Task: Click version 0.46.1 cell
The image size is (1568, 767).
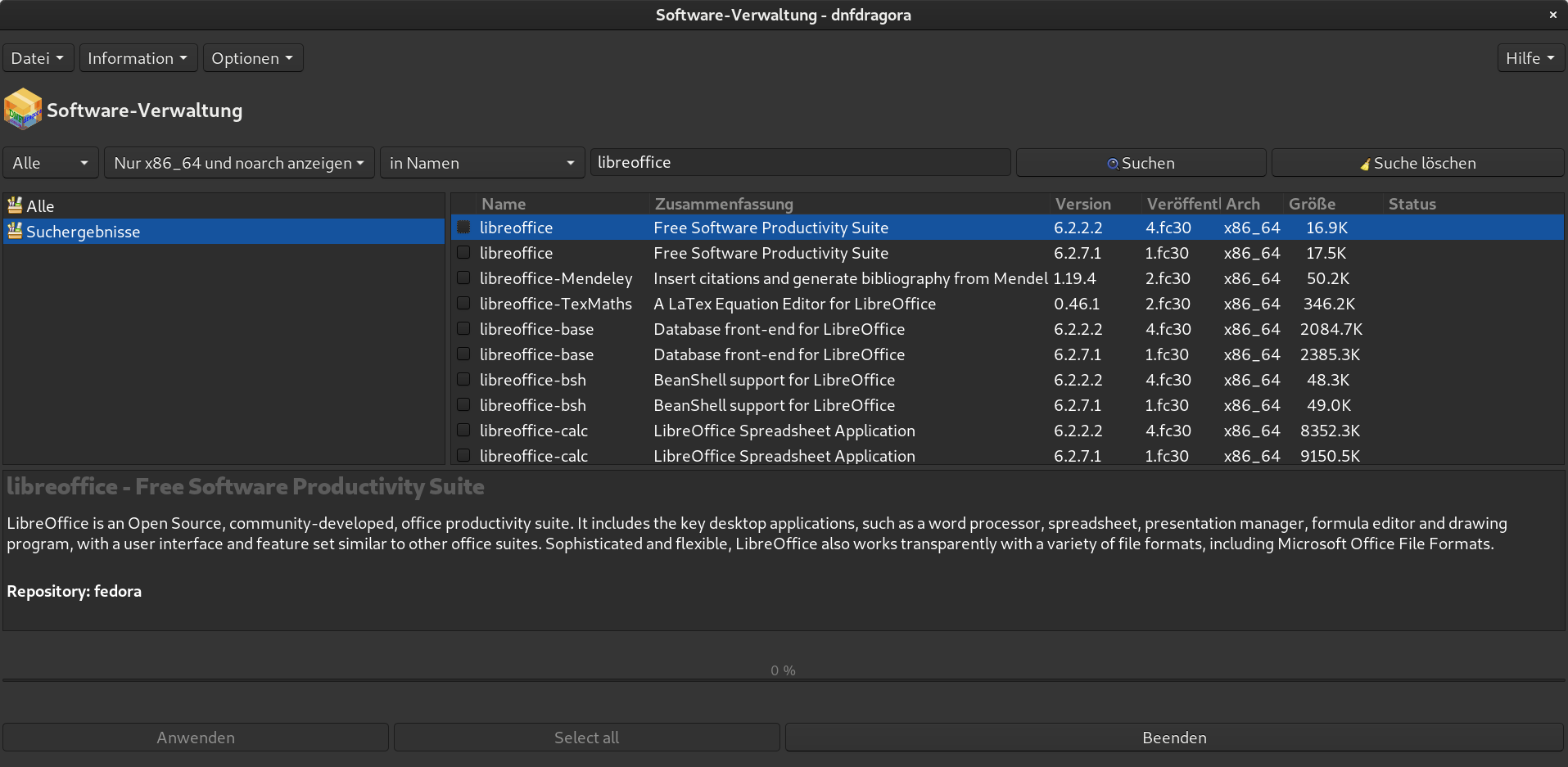Action: 1077,304
